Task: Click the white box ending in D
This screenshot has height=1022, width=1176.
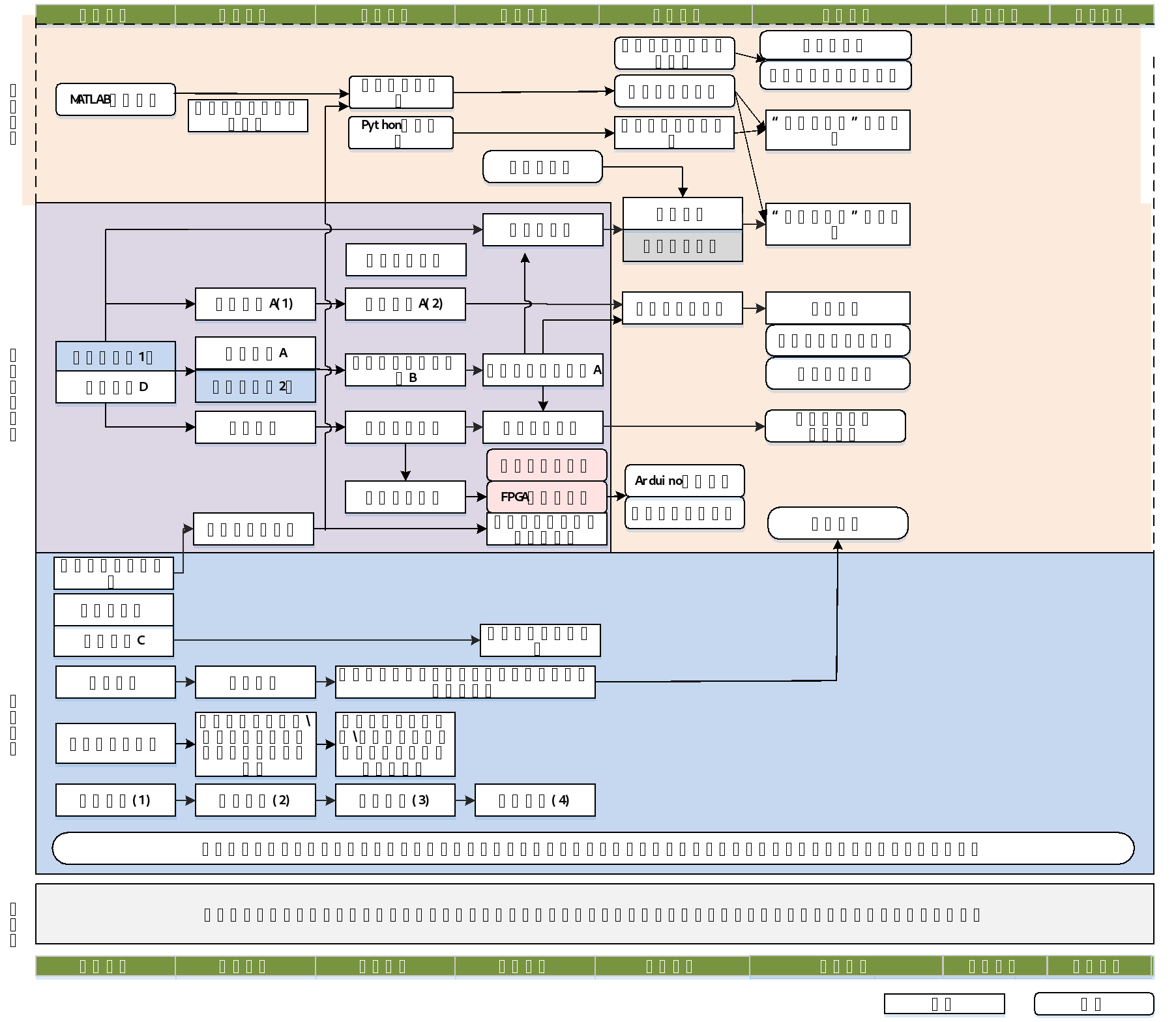Action: (115, 387)
